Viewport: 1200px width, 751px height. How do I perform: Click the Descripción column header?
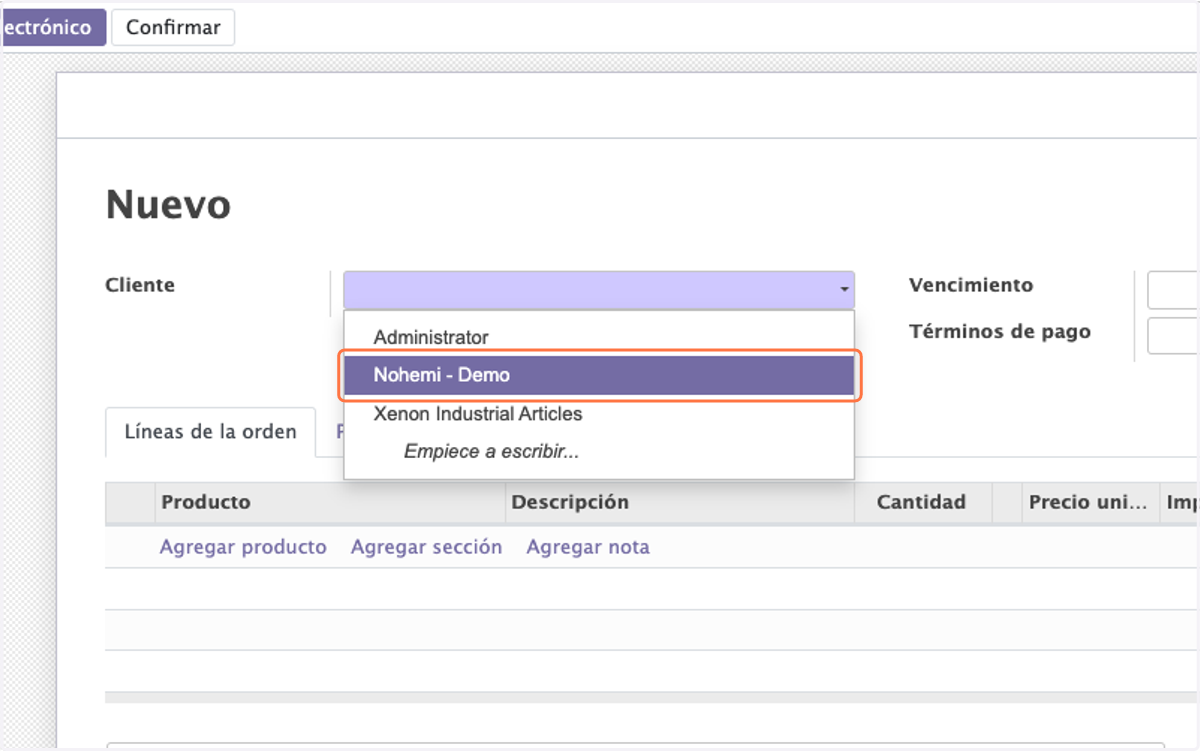click(681, 502)
